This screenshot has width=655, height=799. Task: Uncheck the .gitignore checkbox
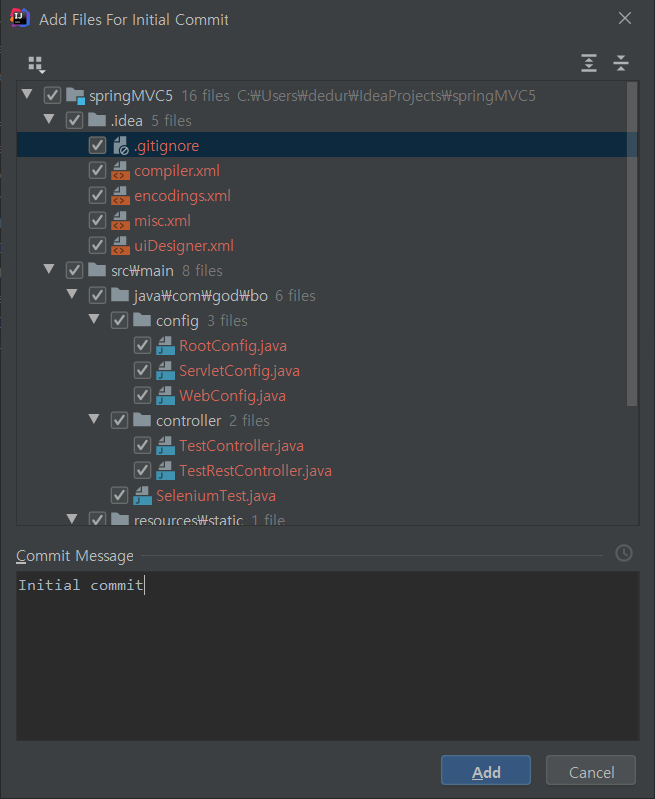pos(97,145)
